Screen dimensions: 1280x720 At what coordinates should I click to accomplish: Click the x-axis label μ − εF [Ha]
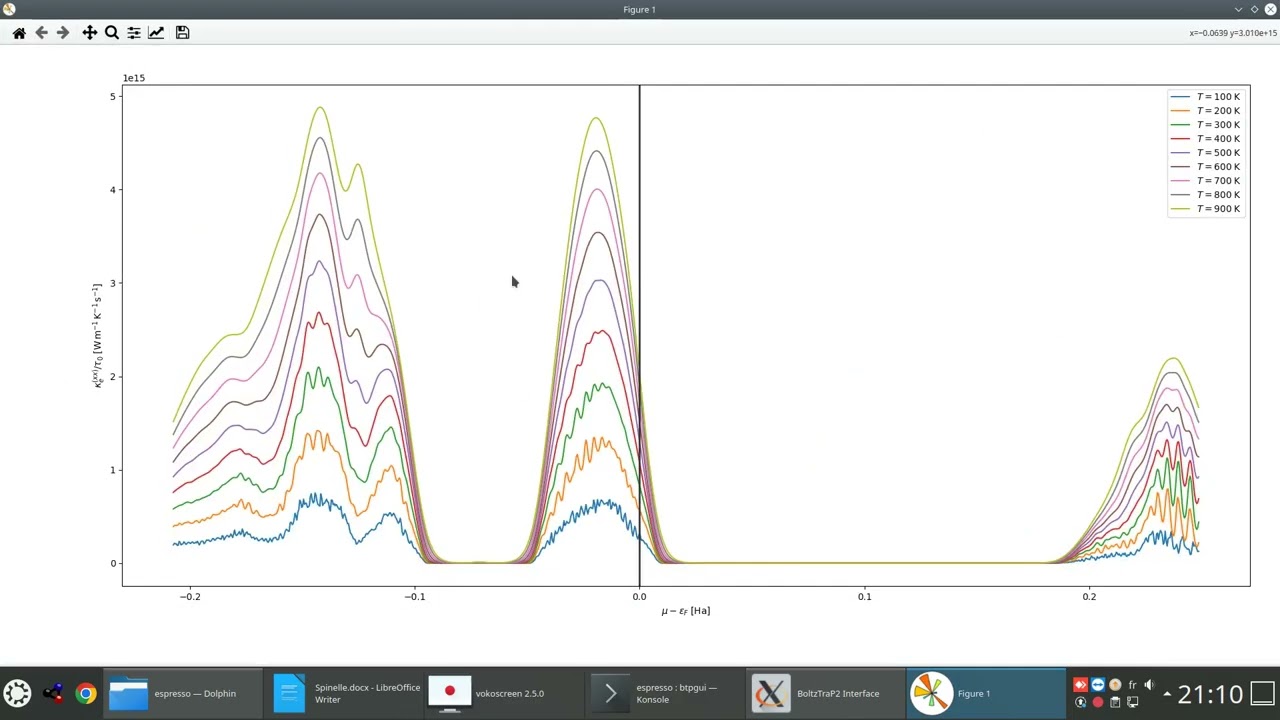coord(685,611)
